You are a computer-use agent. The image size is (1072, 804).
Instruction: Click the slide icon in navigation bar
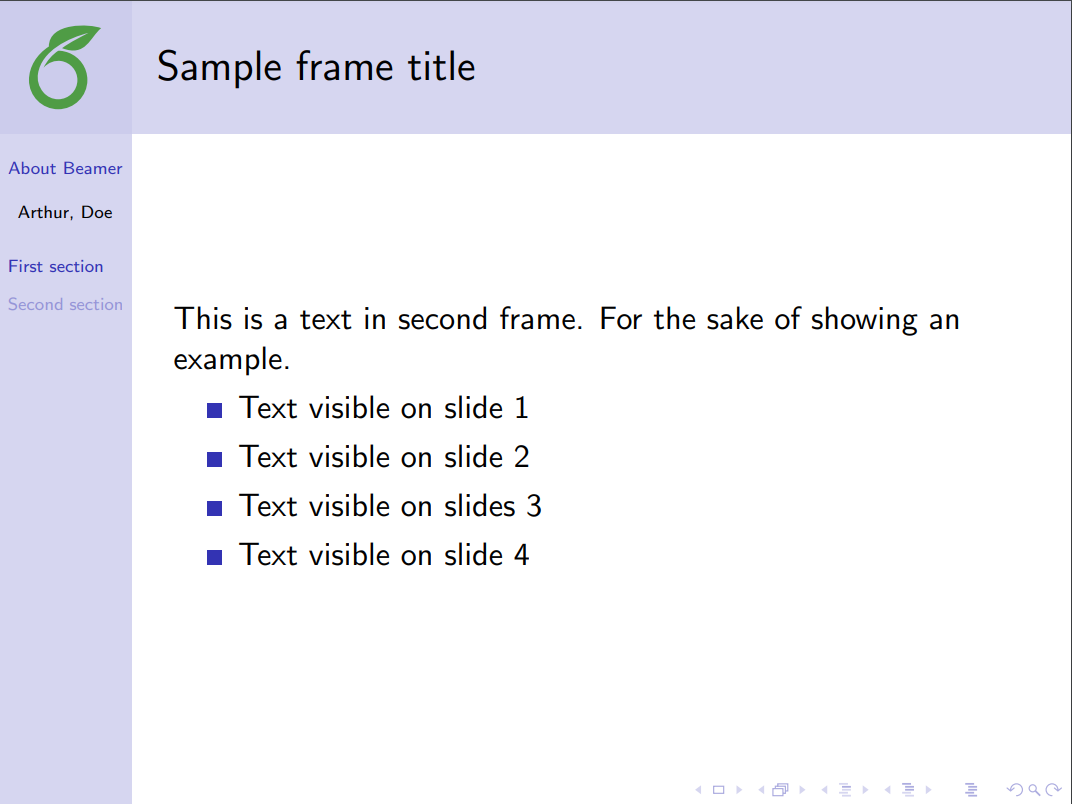[718, 790]
